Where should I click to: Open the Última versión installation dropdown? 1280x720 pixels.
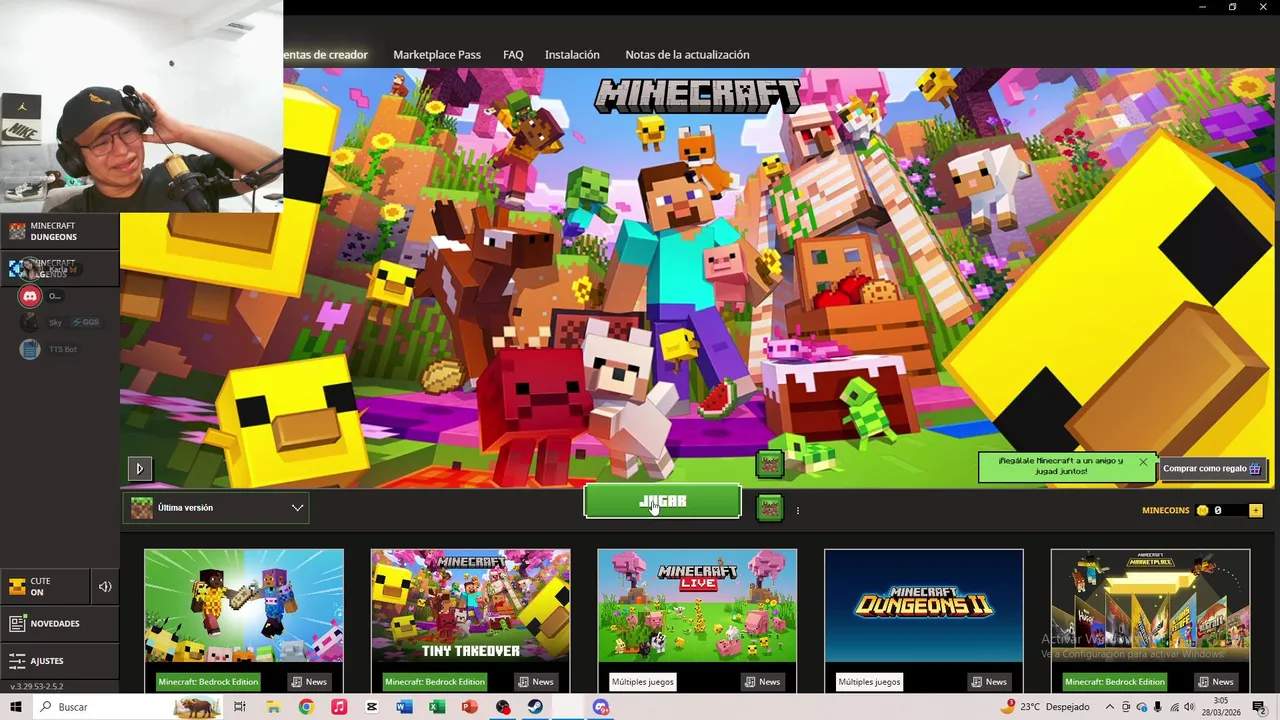tap(216, 508)
